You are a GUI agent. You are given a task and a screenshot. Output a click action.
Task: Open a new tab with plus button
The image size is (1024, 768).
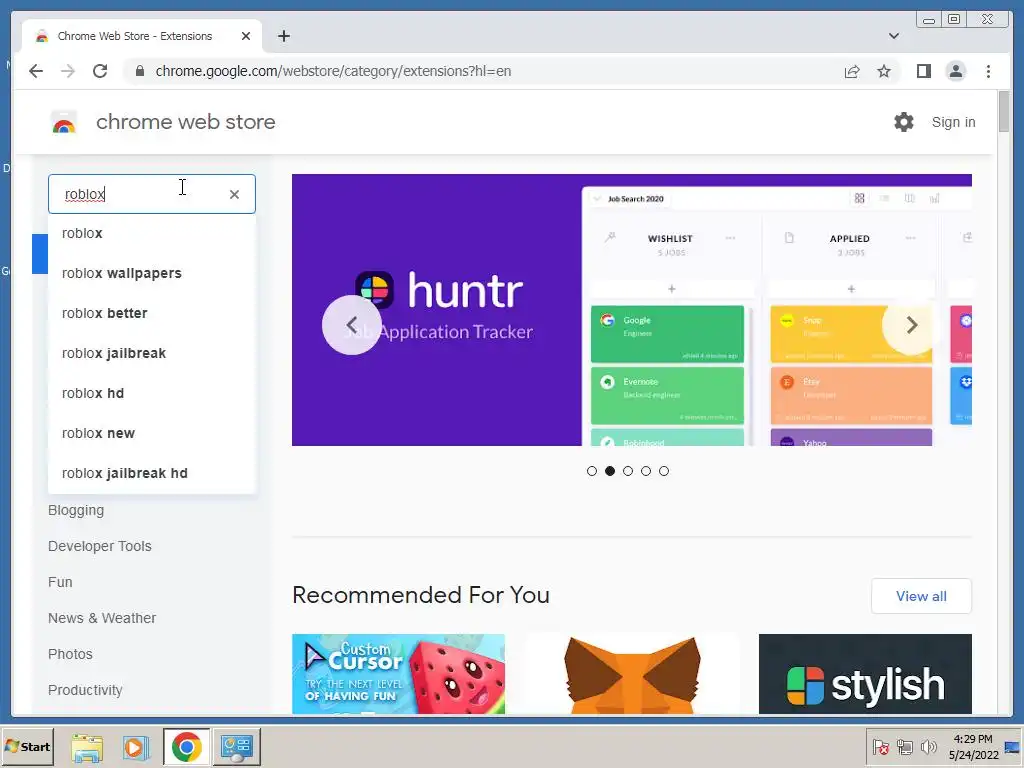tap(283, 36)
